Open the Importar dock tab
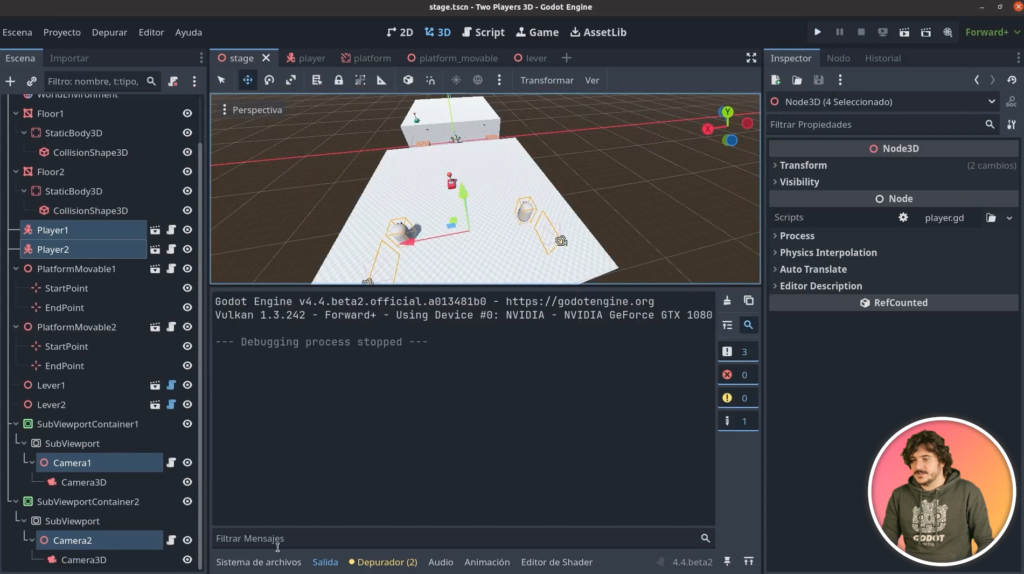The image size is (1024, 574). pyautogui.click(x=69, y=58)
